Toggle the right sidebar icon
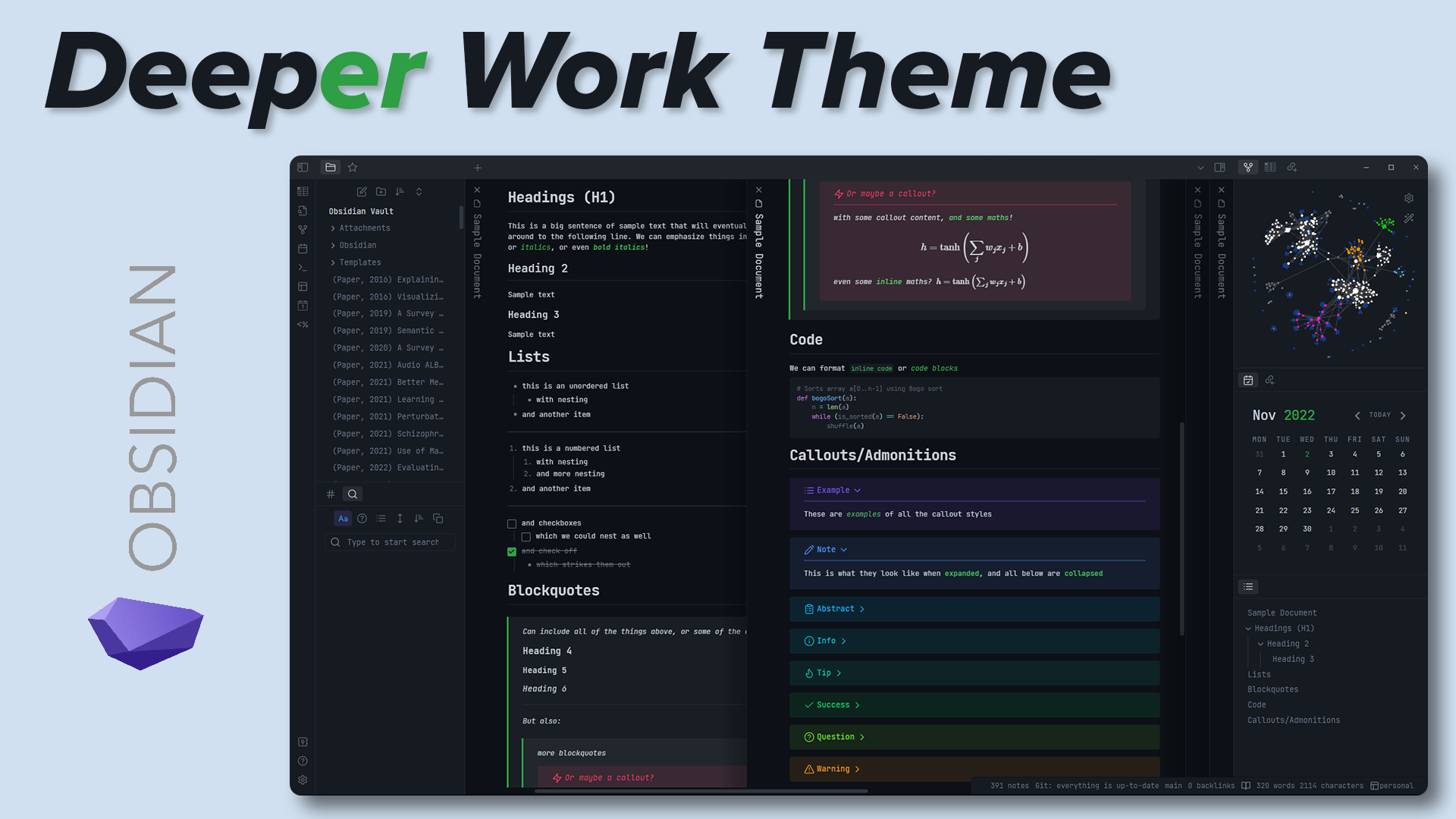Image resolution: width=1456 pixels, height=819 pixels. pyautogui.click(x=1219, y=168)
